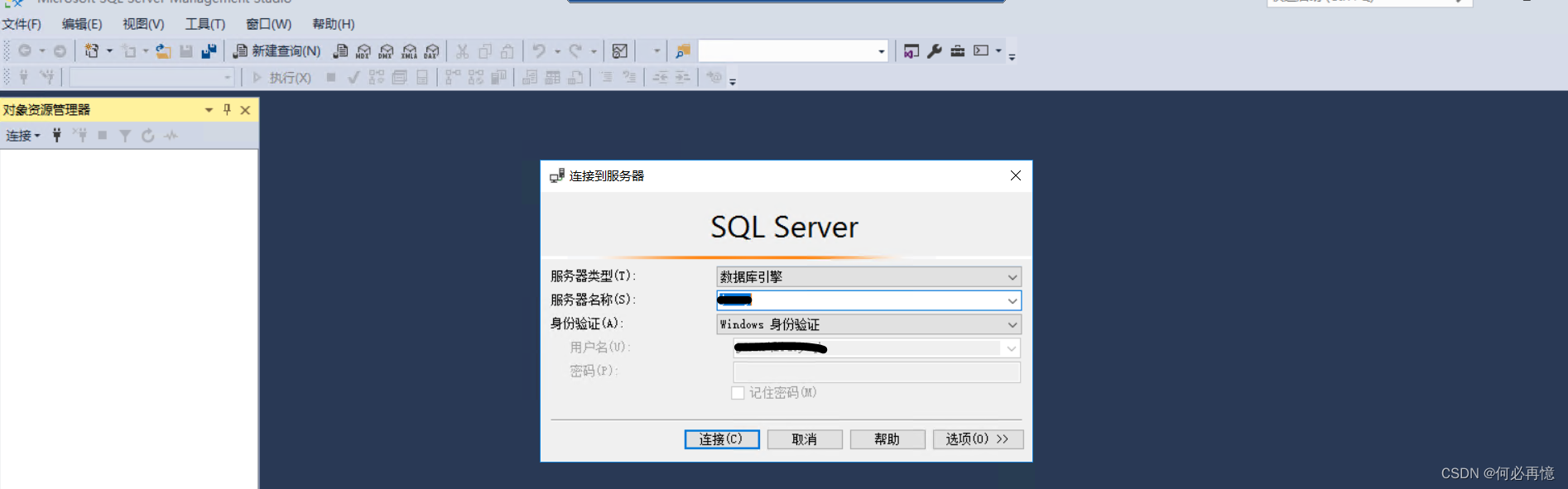
Task: Click the activity monitor icon
Action: [620, 51]
